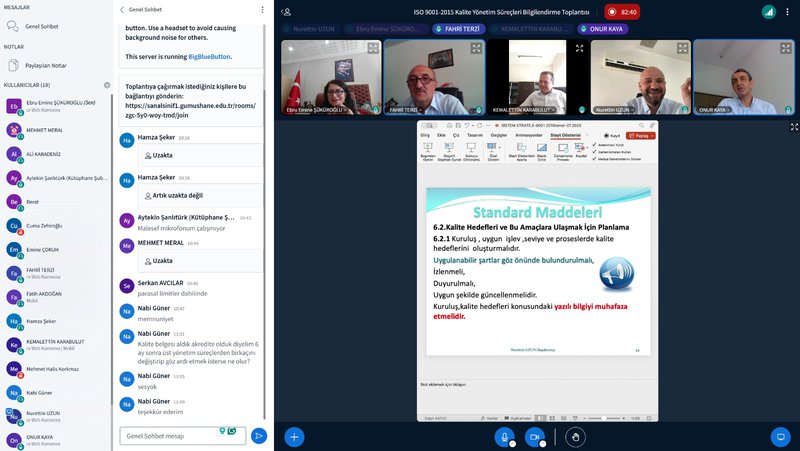The width and height of the screenshot is (800, 451).
Task: Select user Cuma Zehiroğlu avatar
Action: 14,226
